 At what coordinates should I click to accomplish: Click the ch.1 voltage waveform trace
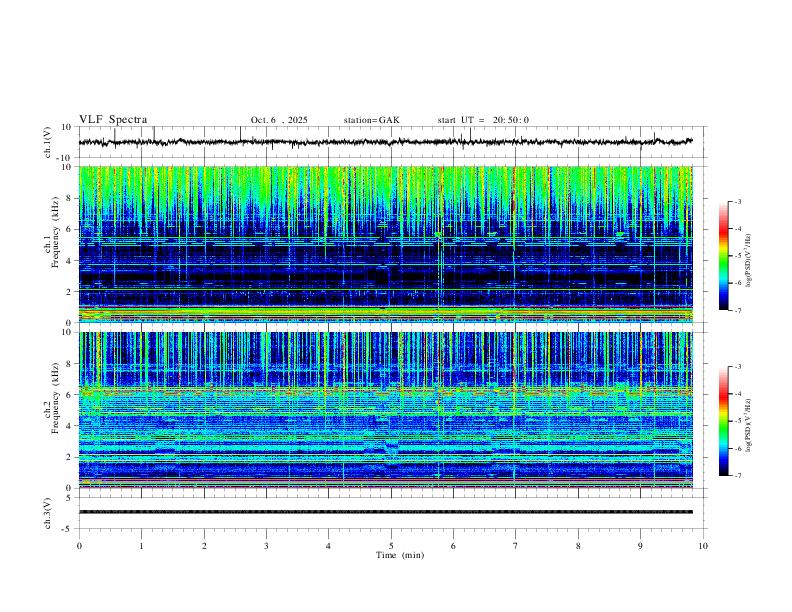tap(385, 142)
